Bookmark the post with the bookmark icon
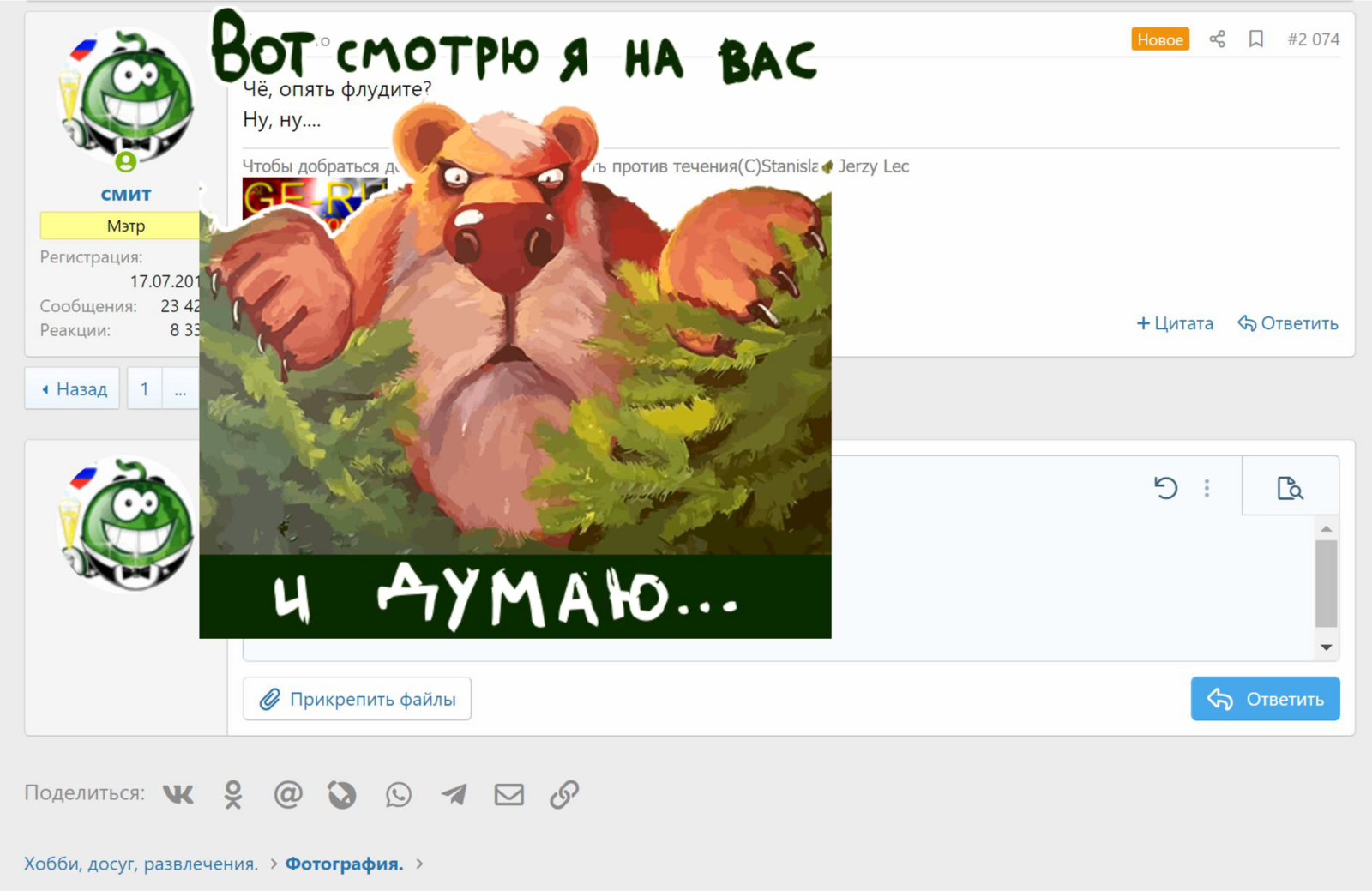1372x891 pixels. click(x=1255, y=39)
